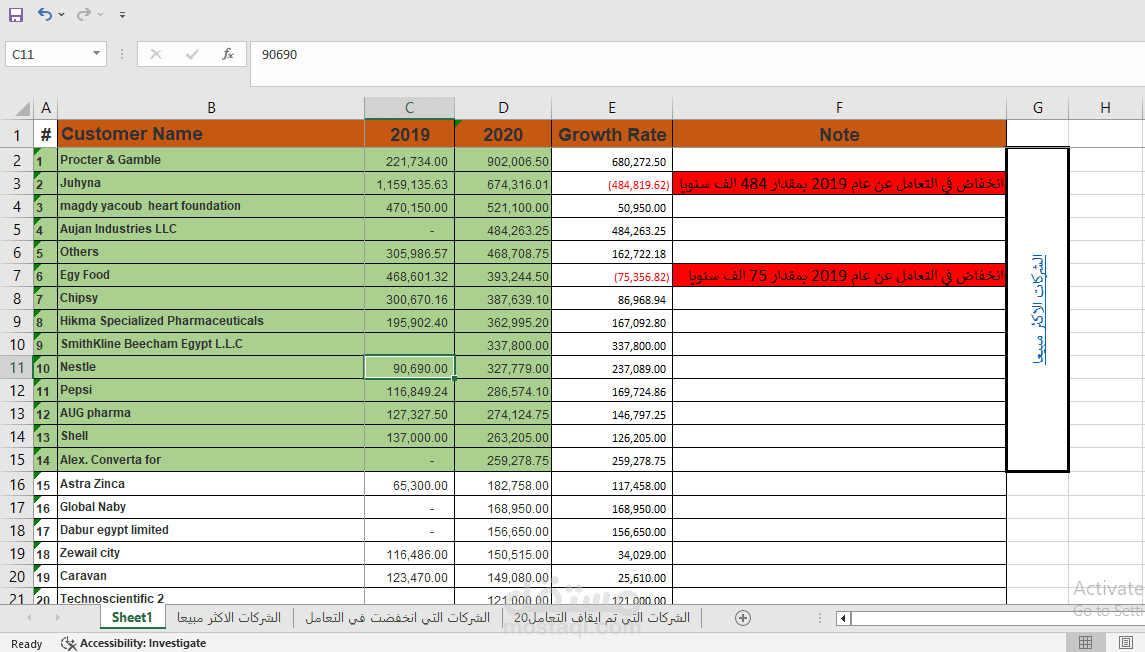Click the Insert Function fx icon
Screen dimensions: 1145x652
coord(228,54)
